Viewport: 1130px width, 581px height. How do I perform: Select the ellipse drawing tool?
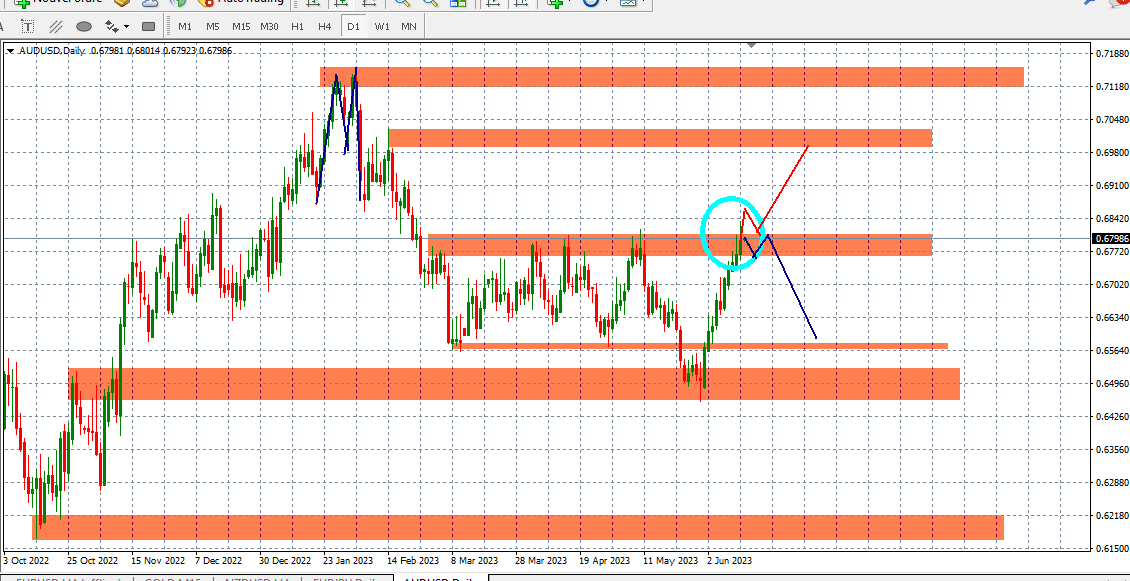(84, 27)
